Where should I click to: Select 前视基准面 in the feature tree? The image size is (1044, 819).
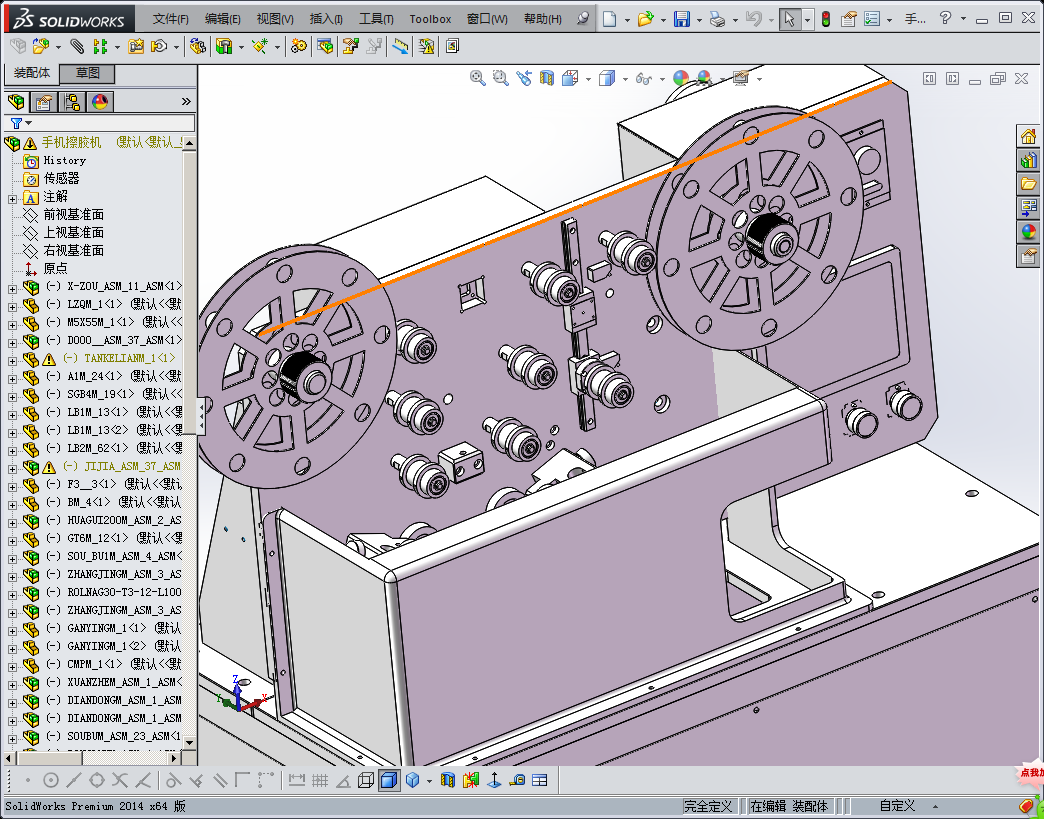tap(73, 215)
